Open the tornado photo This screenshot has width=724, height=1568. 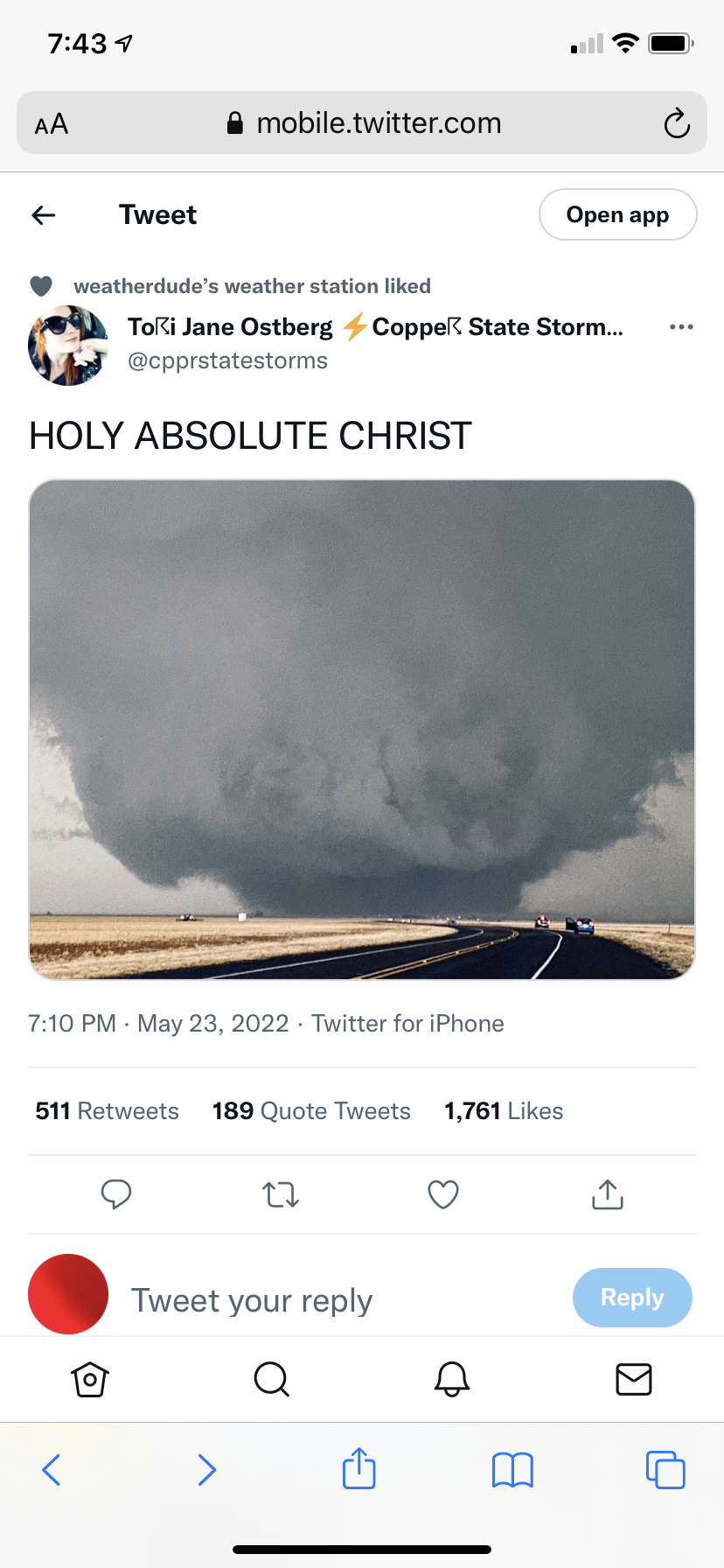pyautogui.click(x=362, y=730)
